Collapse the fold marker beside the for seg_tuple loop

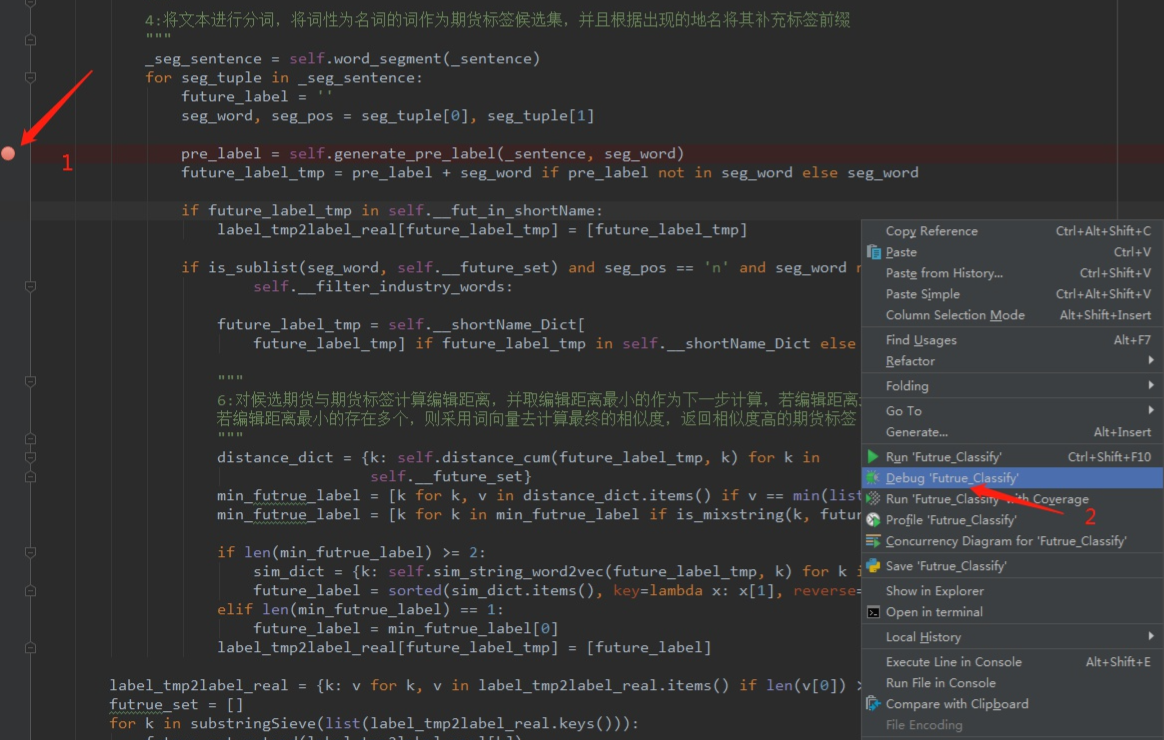coord(30,77)
